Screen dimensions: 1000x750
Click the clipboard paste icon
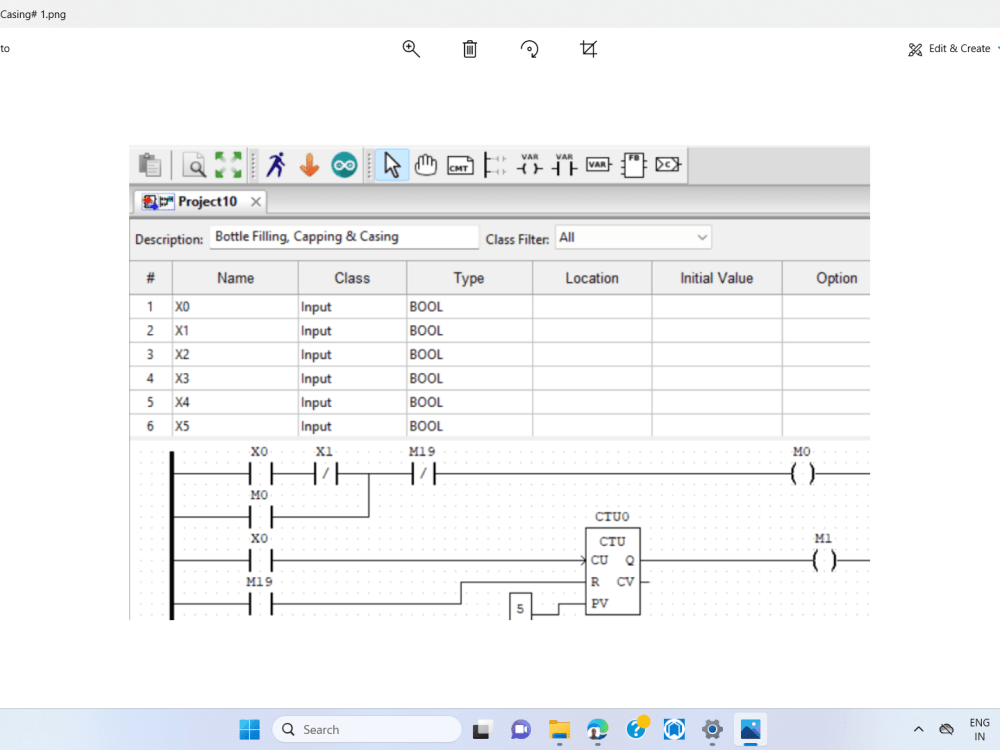150,164
